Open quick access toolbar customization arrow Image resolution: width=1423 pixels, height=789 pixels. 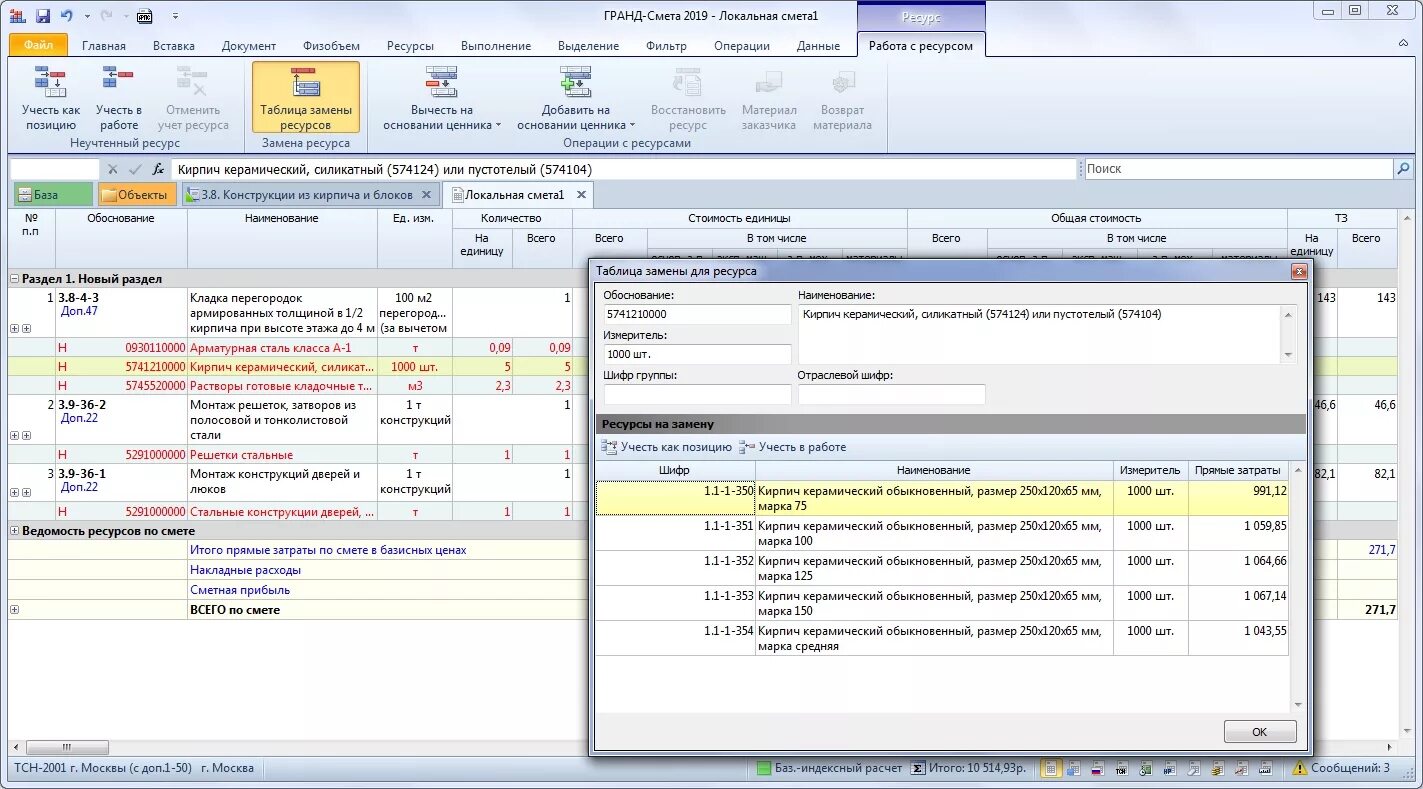176,16
